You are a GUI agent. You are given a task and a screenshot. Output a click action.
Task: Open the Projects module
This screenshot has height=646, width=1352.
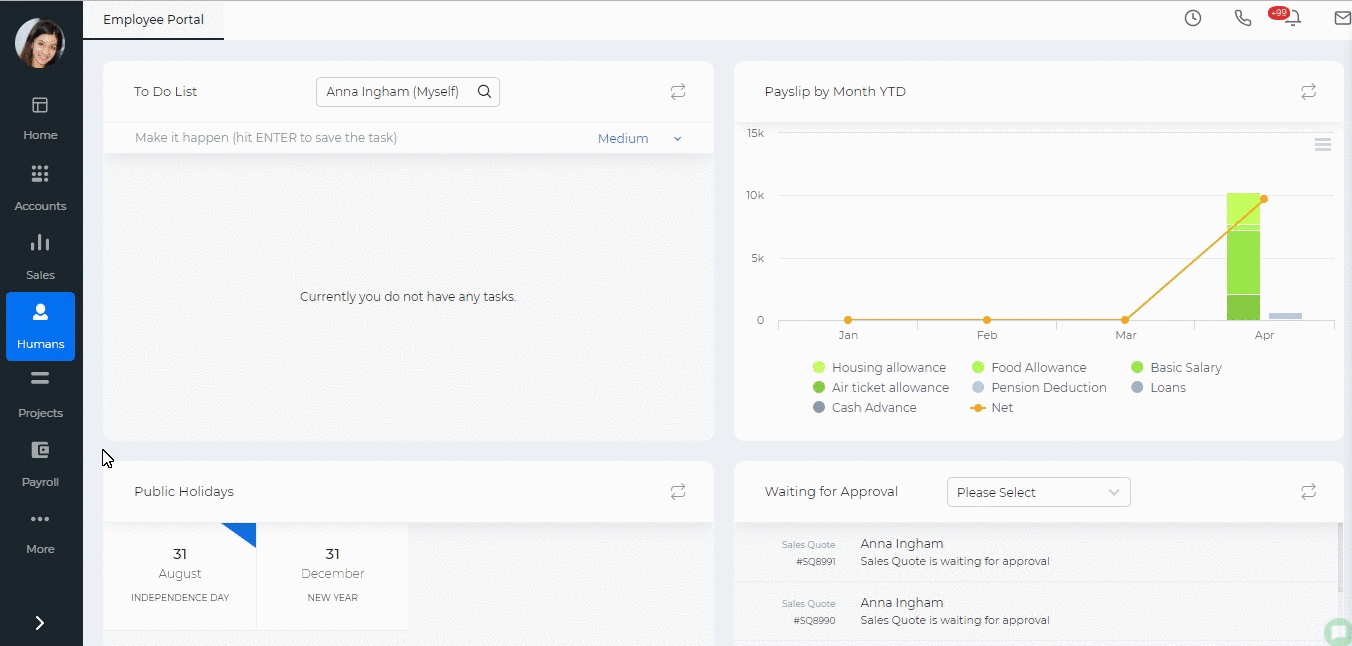point(40,395)
